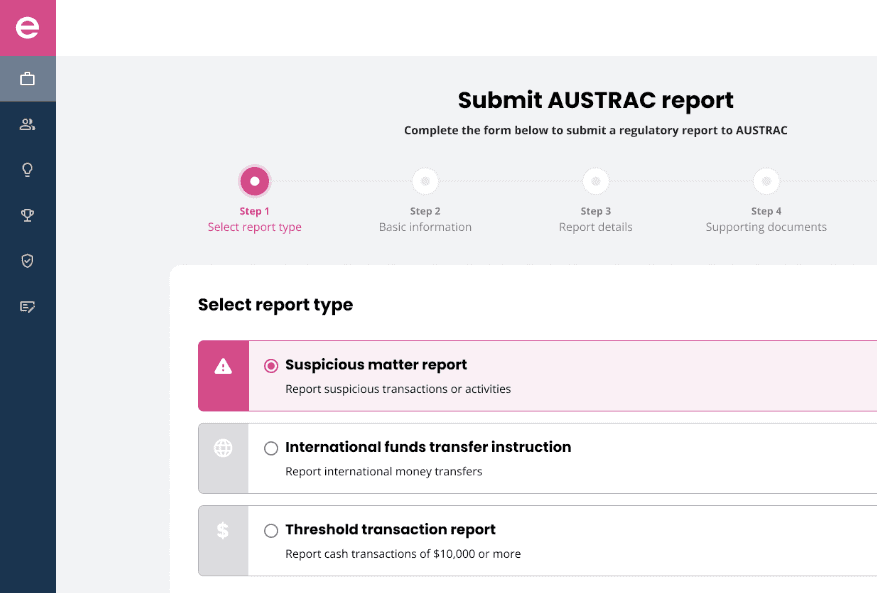877x593 pixels.
Task: Click the dollar sign icon on Threshold transaction
Action: 223,531
